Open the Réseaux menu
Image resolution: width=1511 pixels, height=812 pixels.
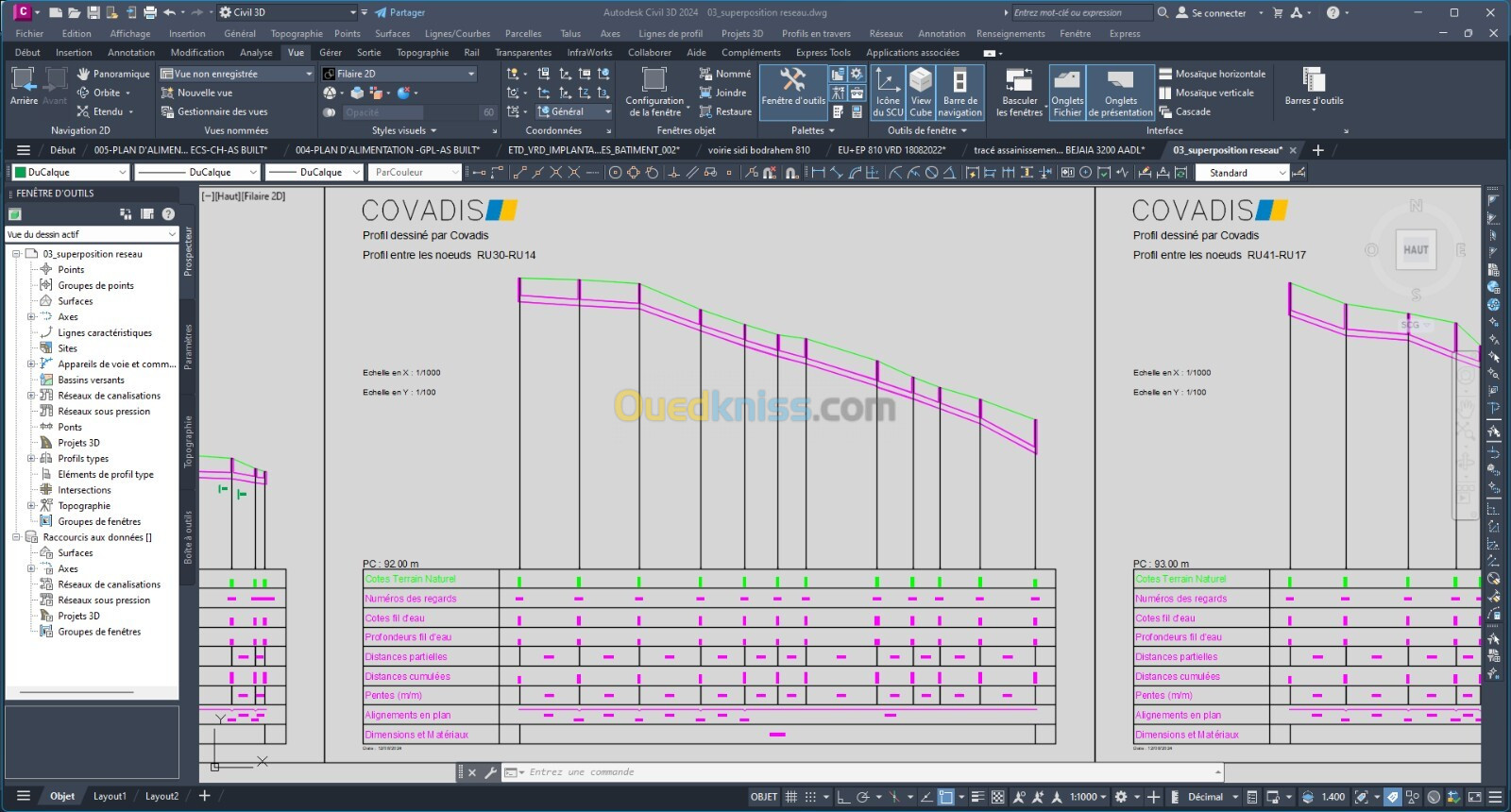pos(886,34)
